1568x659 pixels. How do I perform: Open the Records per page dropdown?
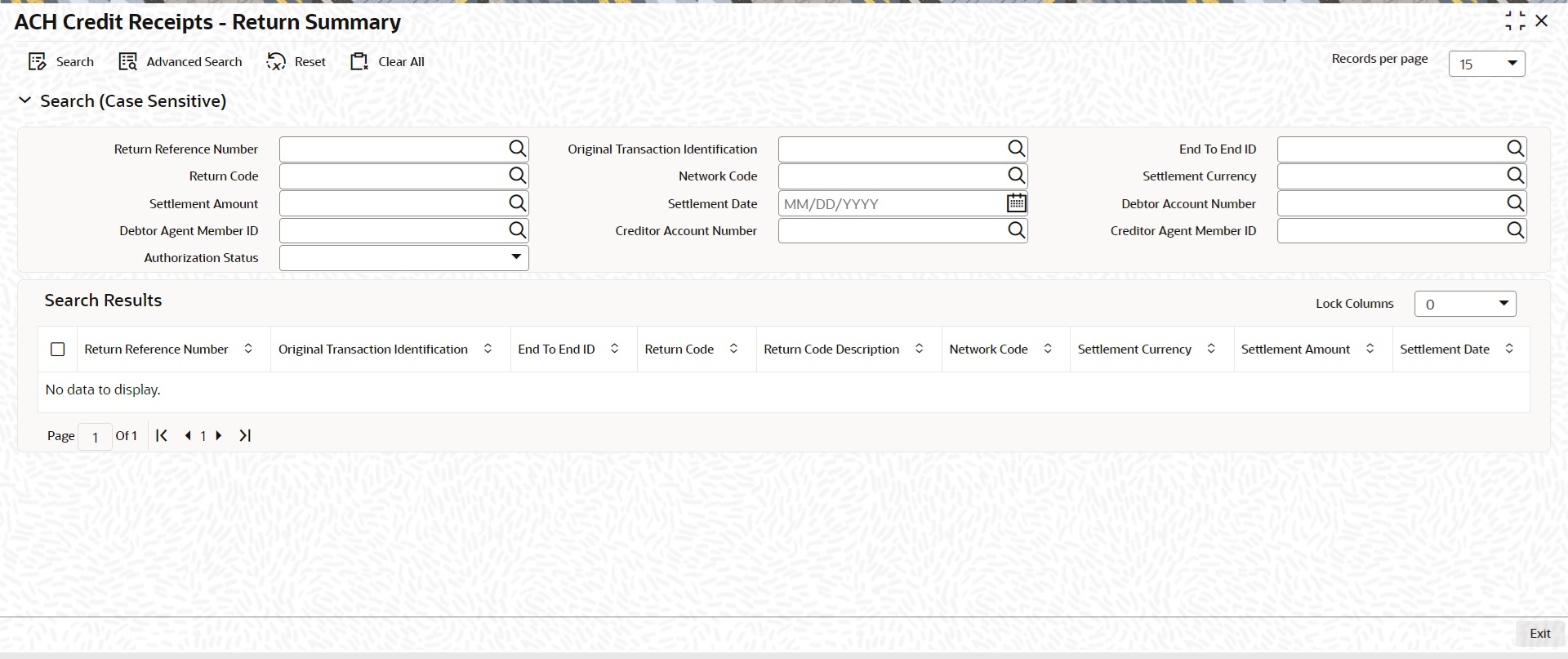click(1486, 64)
